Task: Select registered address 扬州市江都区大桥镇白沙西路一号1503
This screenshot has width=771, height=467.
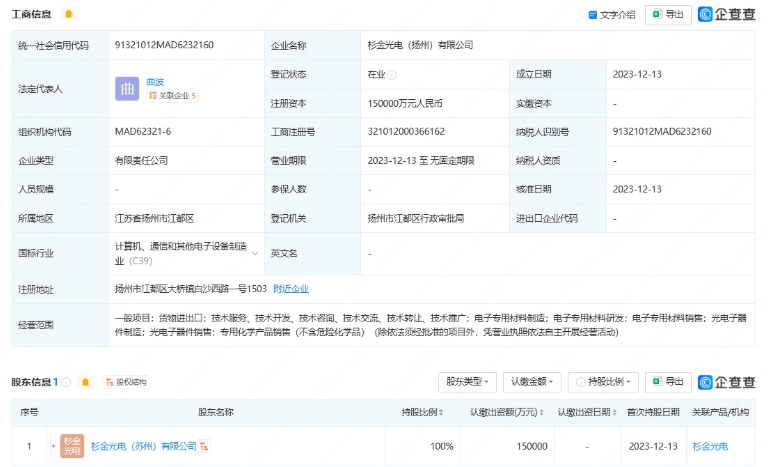Action: [191, 289]
